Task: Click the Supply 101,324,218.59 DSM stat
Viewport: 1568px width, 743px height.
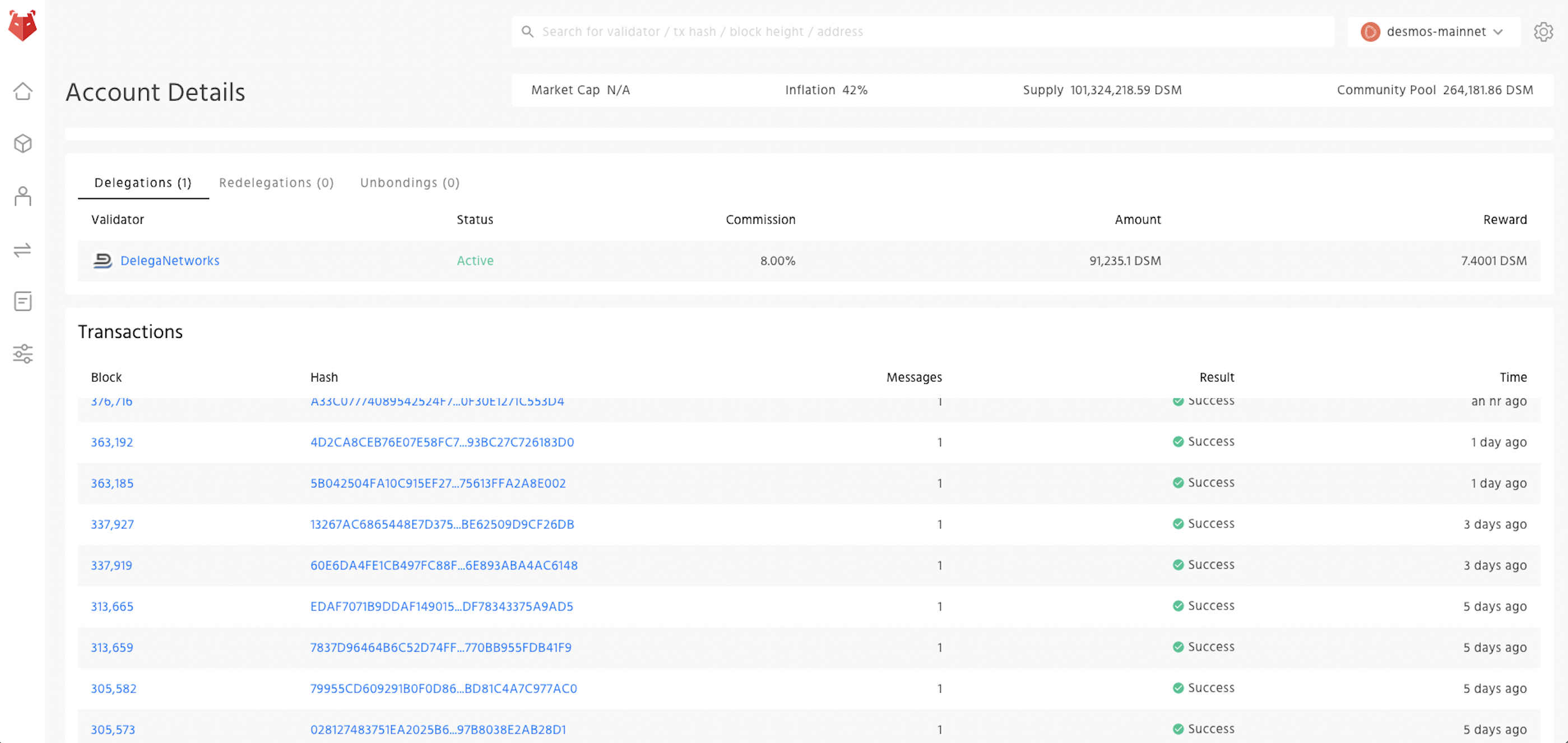Action: click(x=1102, y=90)
